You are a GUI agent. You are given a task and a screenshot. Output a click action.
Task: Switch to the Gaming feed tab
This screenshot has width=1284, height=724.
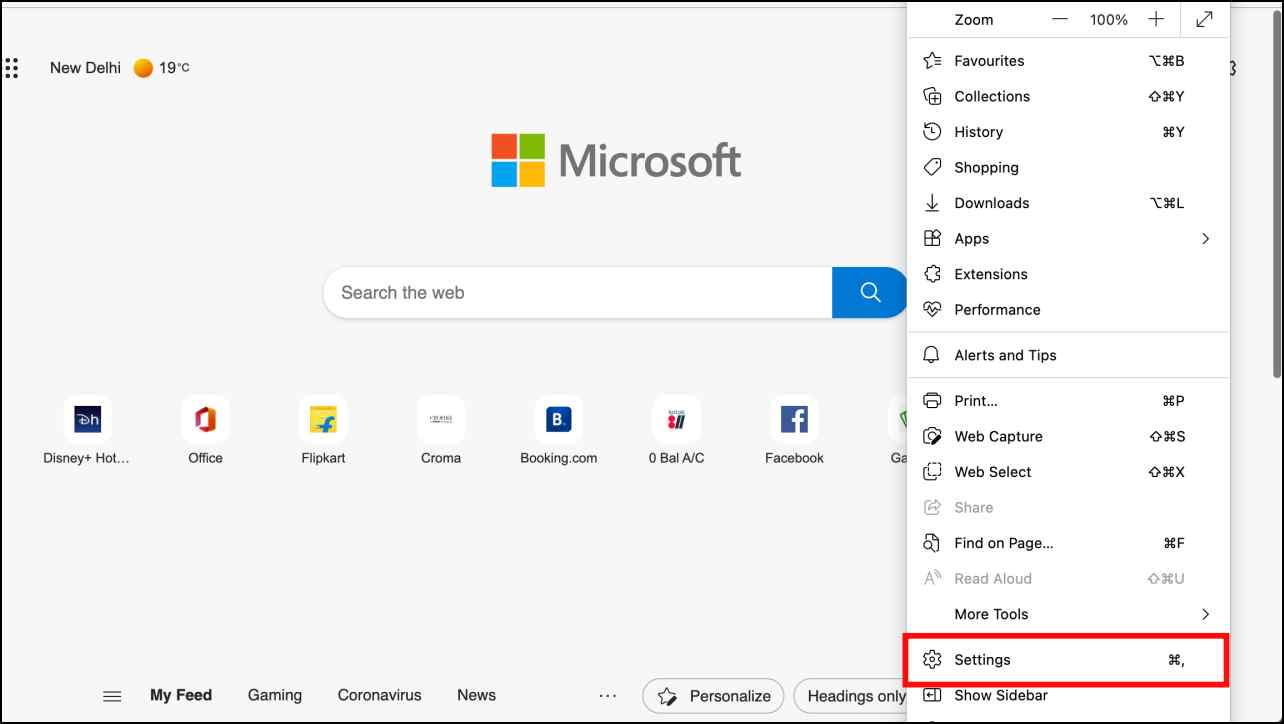[x=275, y=695]
